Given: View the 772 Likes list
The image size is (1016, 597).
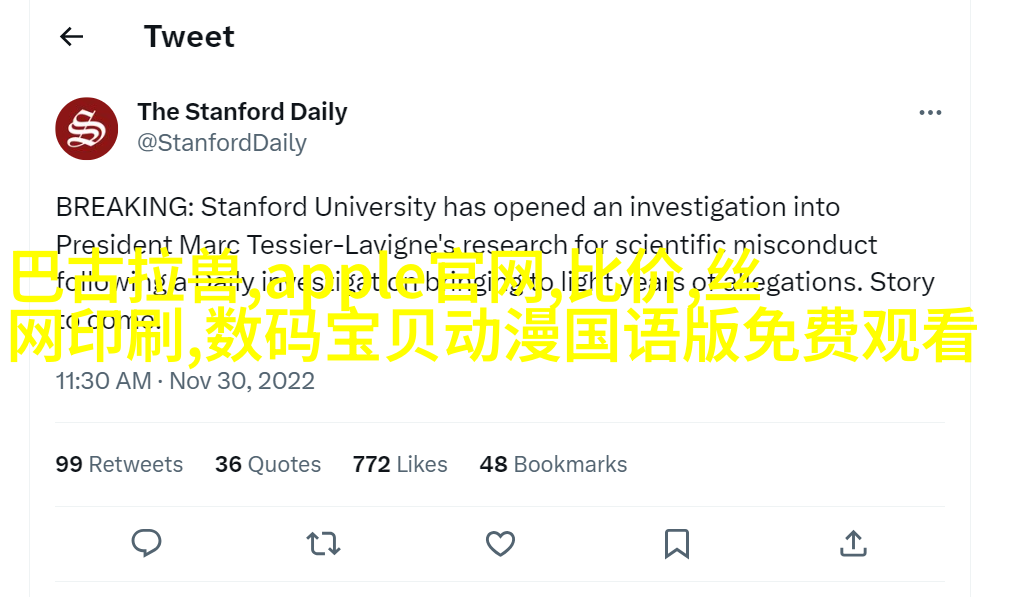Looking at the screenshot, I should tap(400, 464).
